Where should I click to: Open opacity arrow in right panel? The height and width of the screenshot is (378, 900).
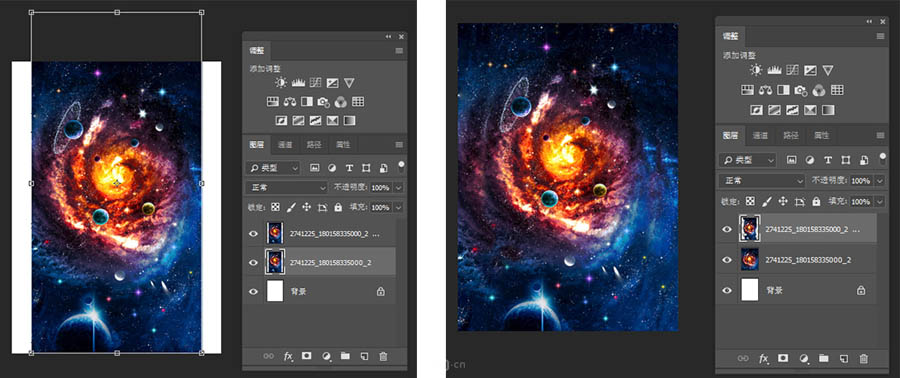coord(880,181)
